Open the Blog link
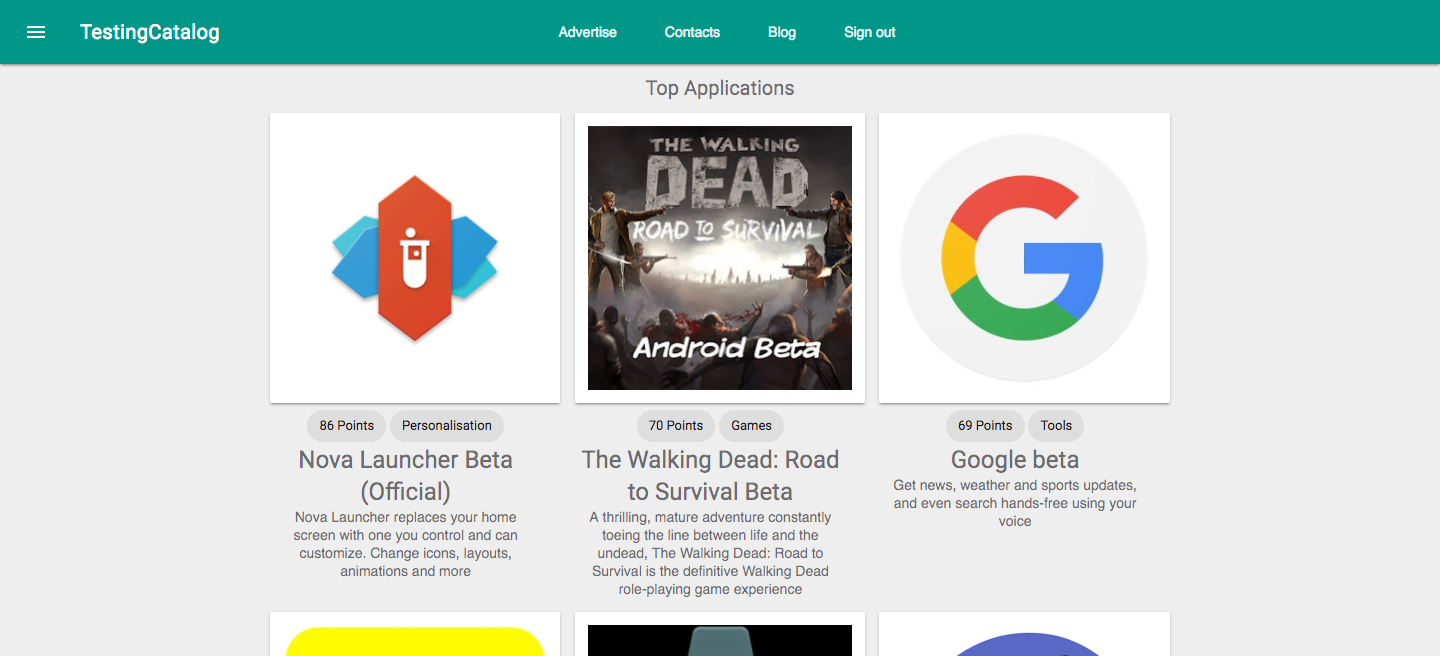1440x656 pixels. click(x=782, y=32)
